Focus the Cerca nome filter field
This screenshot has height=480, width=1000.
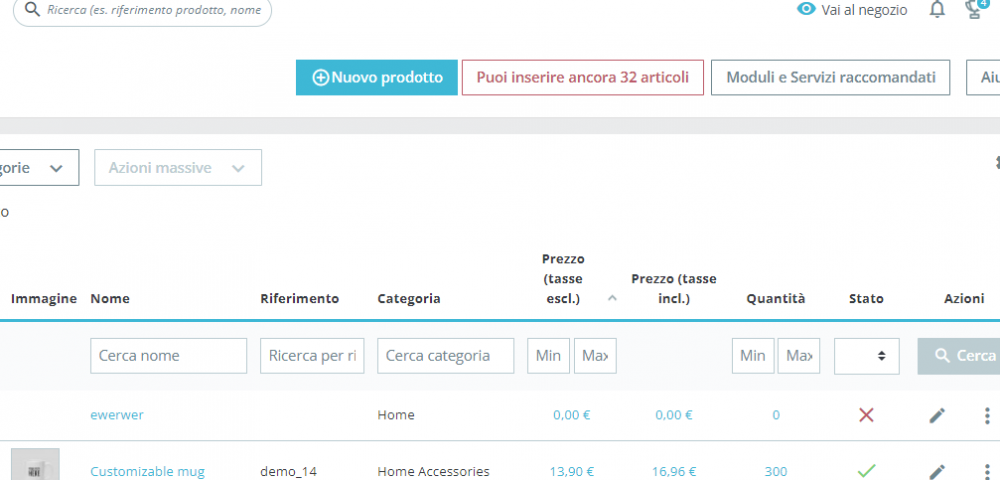[x=168, y=356]
